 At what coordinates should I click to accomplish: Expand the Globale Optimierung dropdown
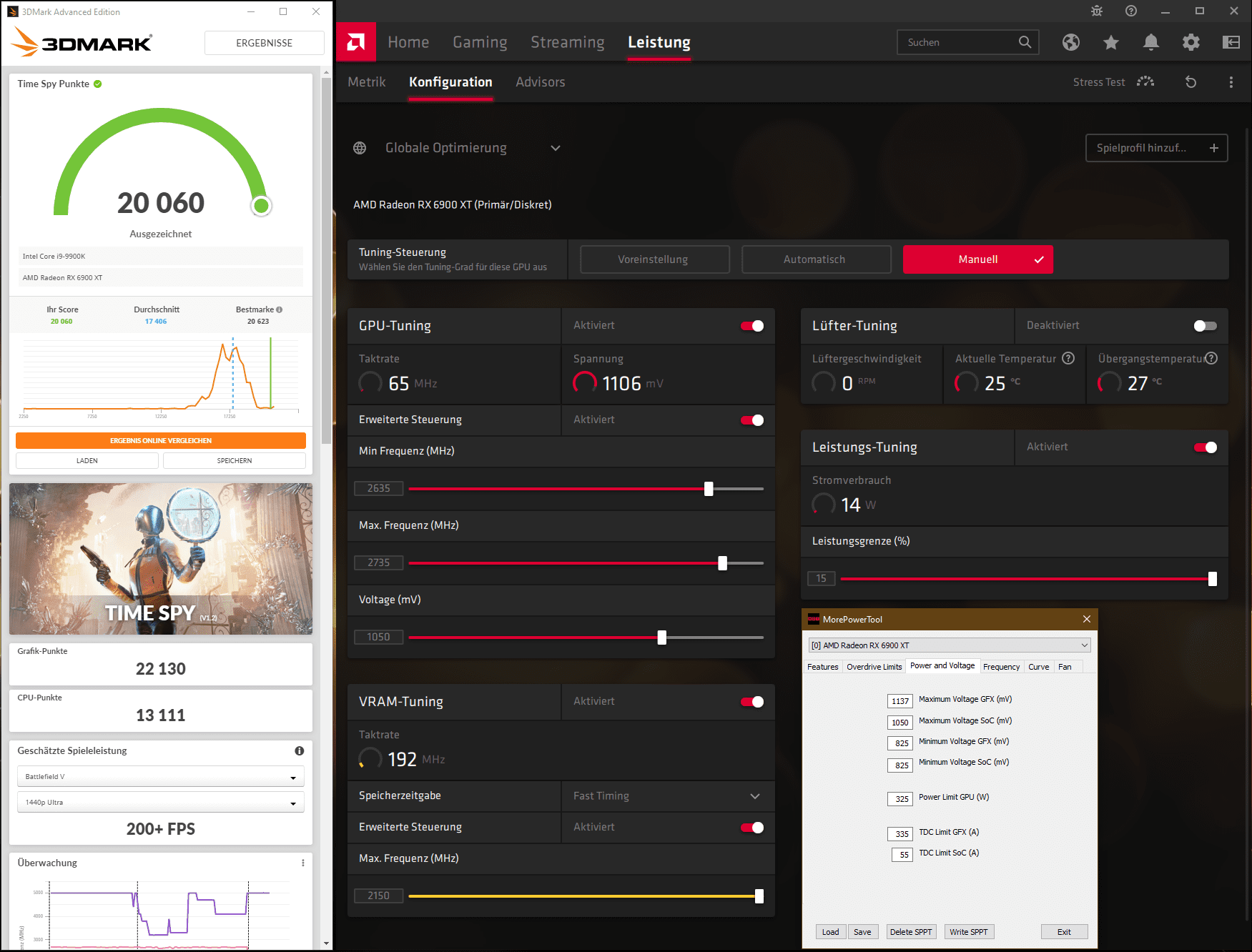coord(556,148)
